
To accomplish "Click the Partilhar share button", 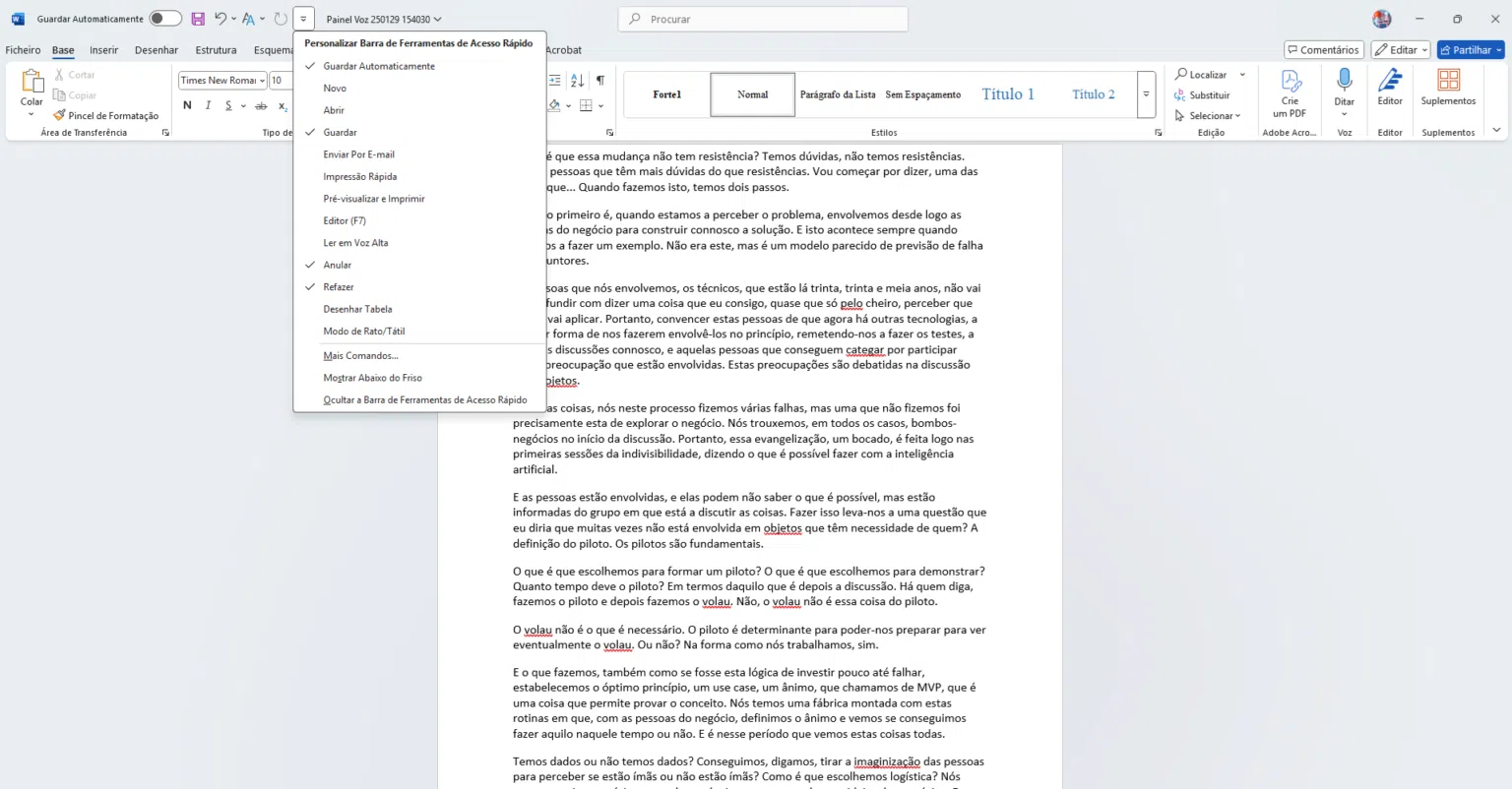I will click(1471, 49).
